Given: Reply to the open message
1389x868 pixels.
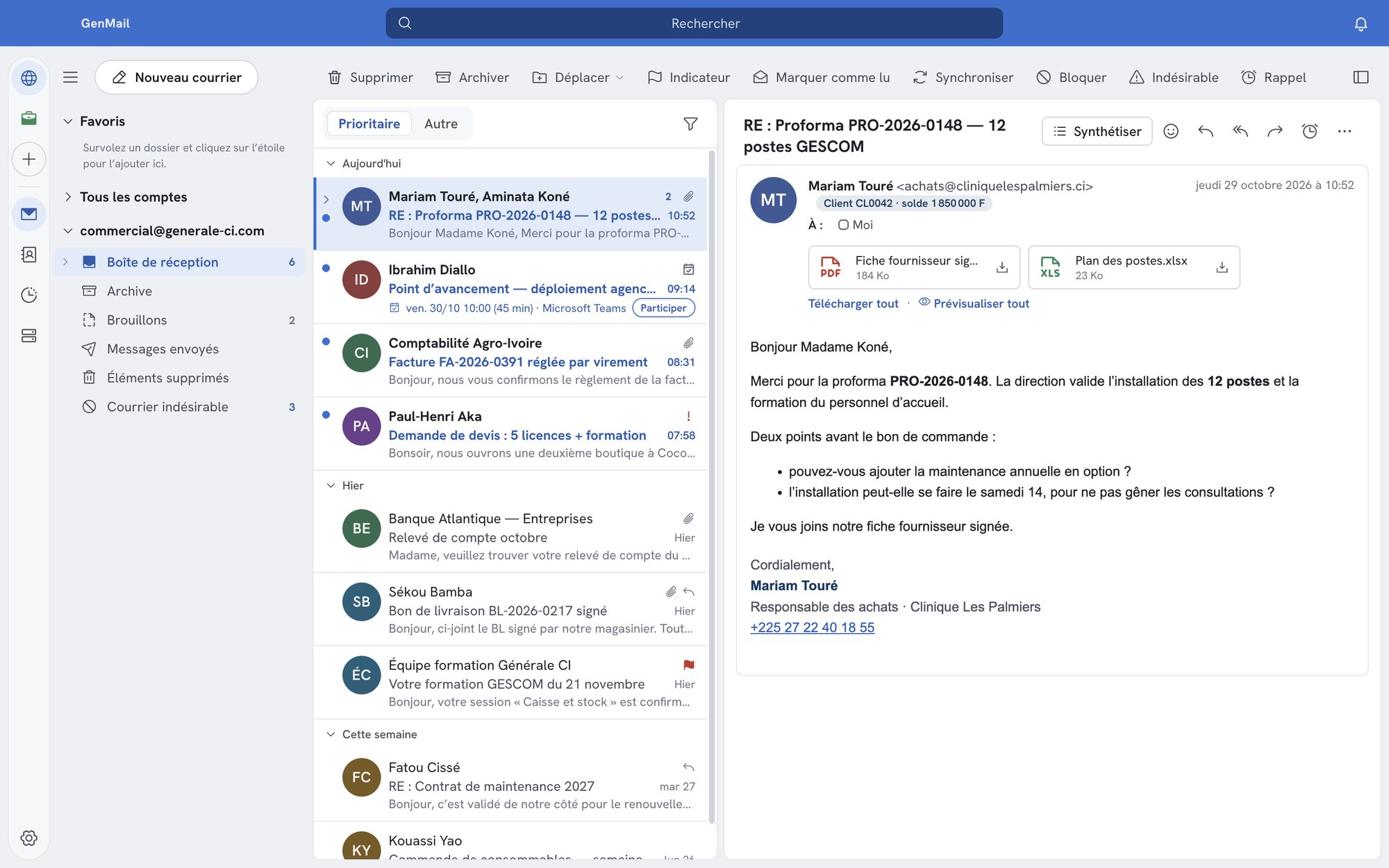Looking at the screenshot, I should pos(1206,131).
